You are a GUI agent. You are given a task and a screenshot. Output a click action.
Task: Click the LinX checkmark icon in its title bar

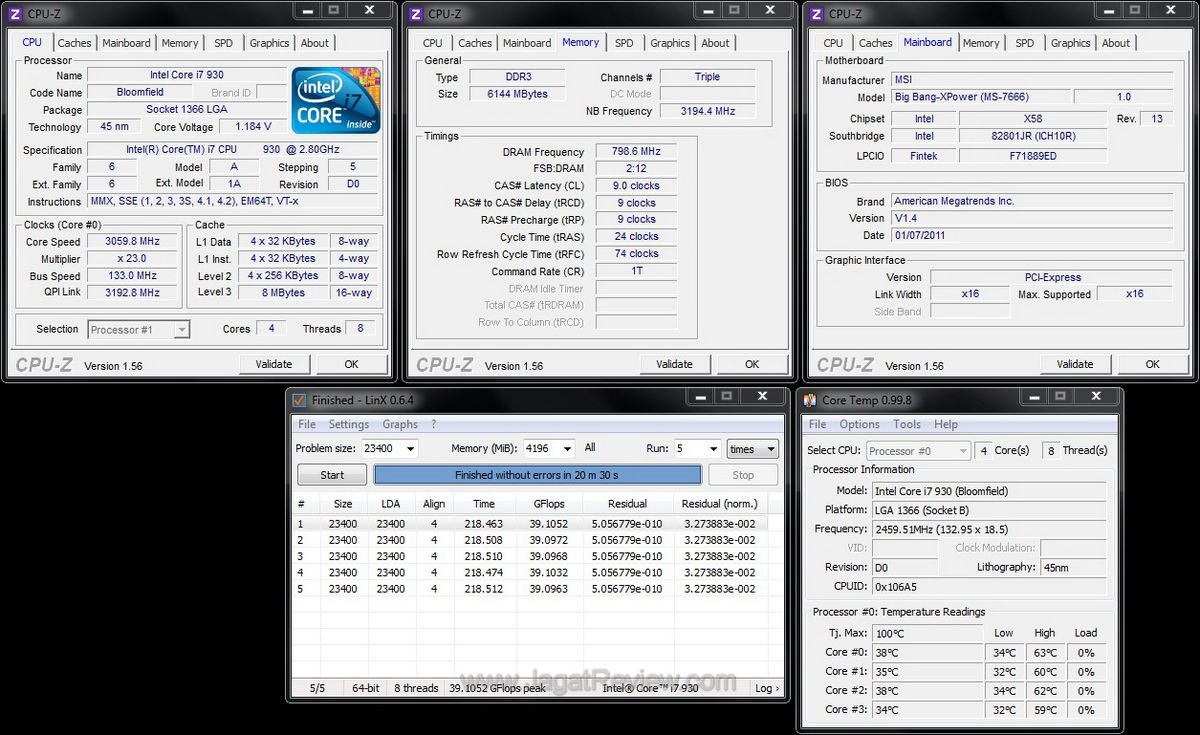pyautogui.click(x=298, y=400)
